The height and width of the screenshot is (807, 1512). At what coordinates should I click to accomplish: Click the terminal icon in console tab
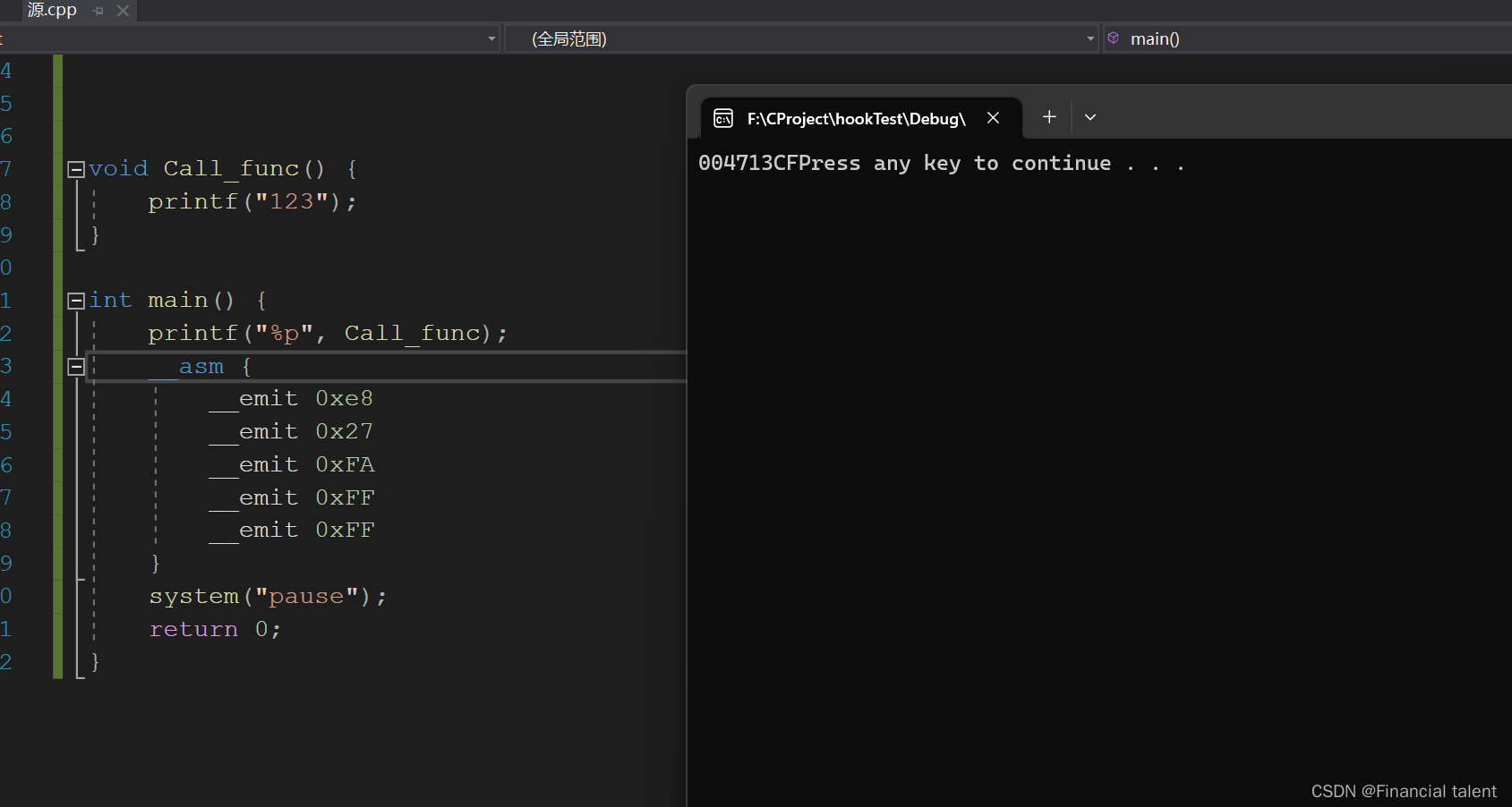coord(723,118)
